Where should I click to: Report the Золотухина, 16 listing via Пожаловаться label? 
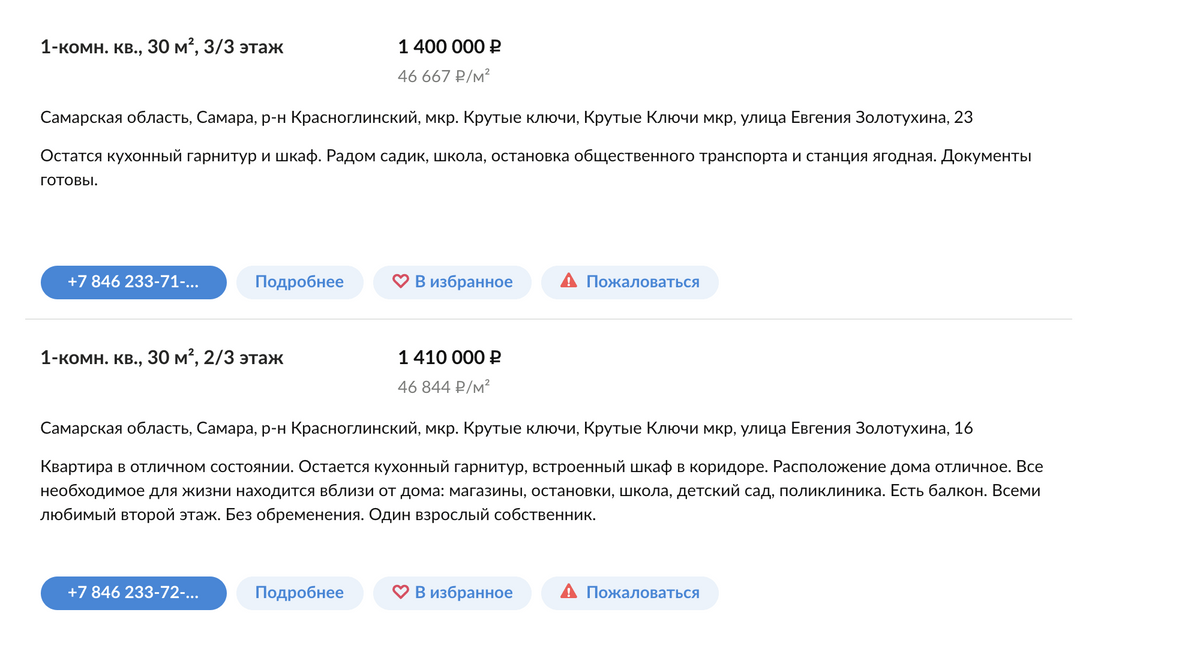pyautogui.click(x=642, y=593)
